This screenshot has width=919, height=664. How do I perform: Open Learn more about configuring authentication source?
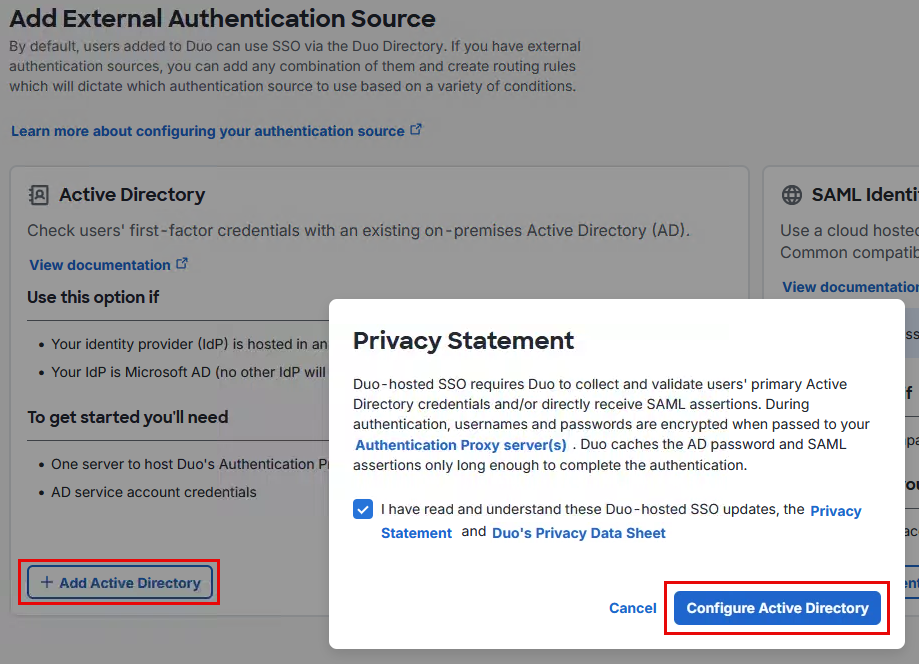point(208,131)
